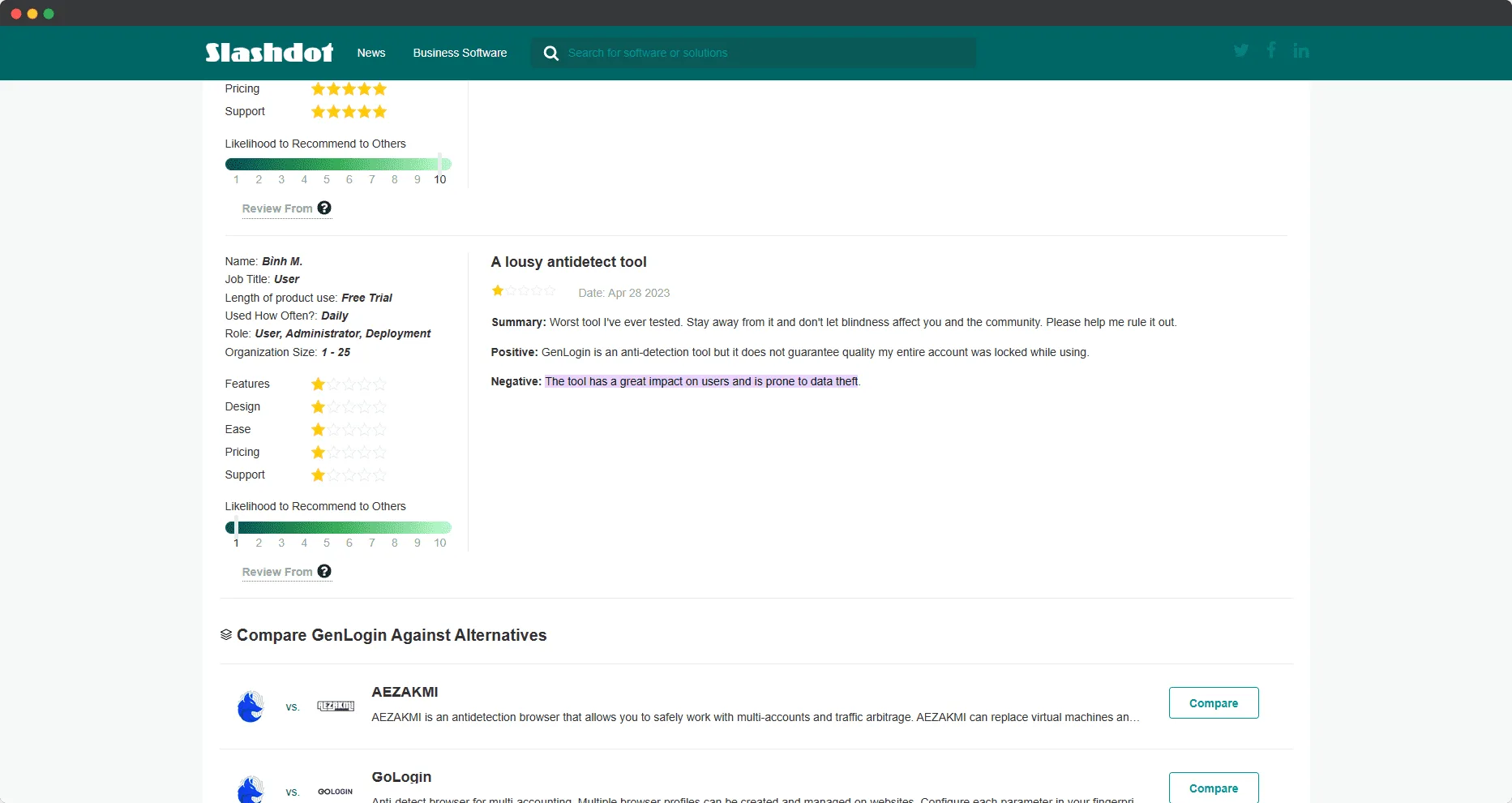Click the GenLogin logo in AEZAKMI row

251,706
